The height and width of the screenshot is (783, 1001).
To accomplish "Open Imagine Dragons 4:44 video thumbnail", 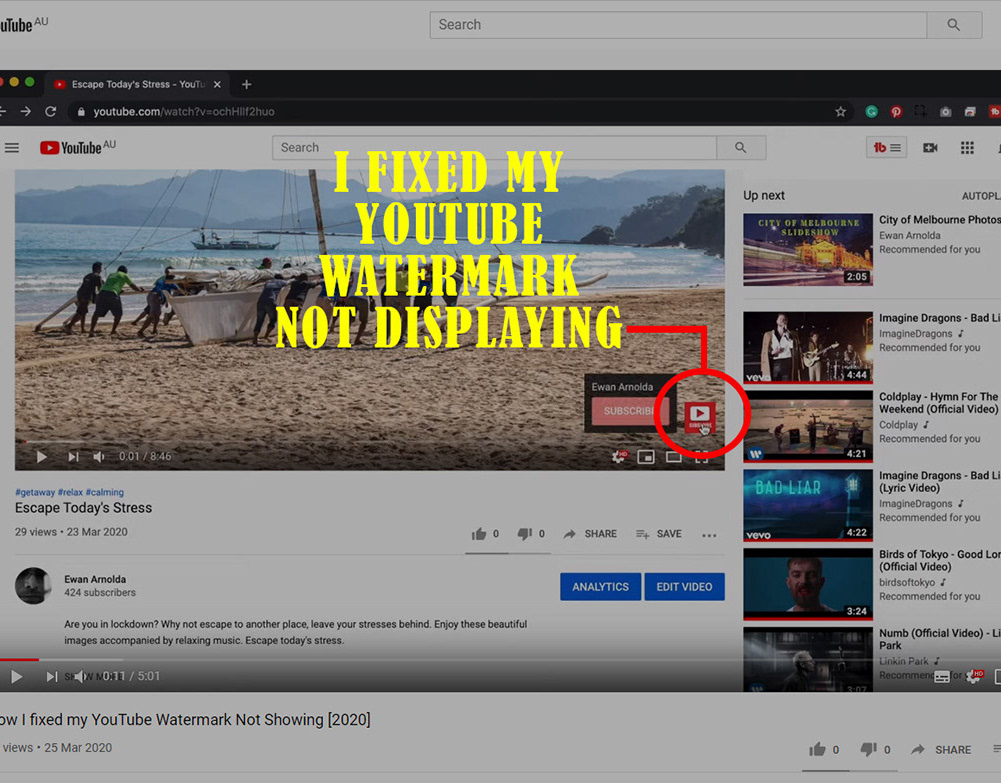I will [x=808, y=347].
